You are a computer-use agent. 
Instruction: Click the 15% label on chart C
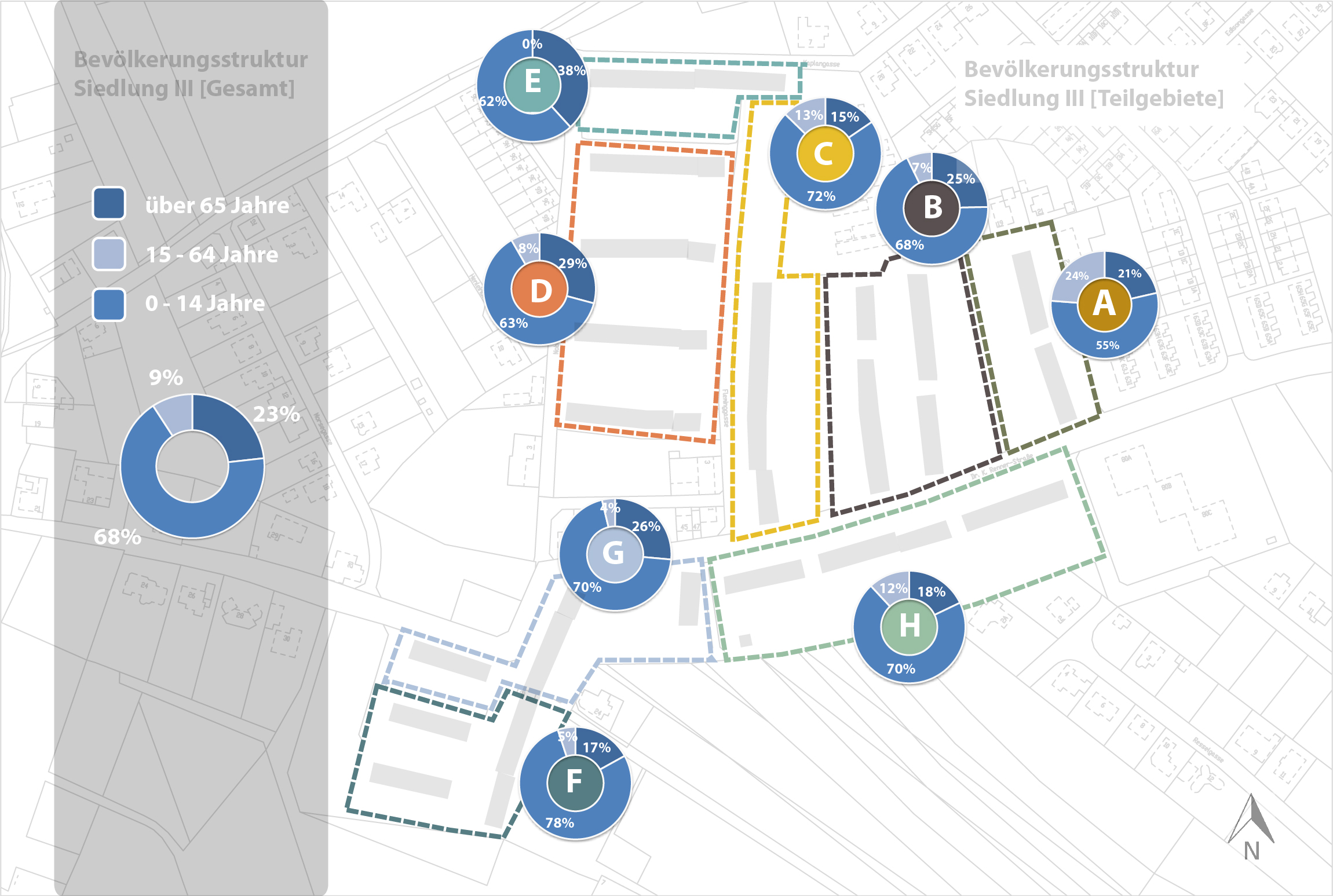tap(845, 117)
